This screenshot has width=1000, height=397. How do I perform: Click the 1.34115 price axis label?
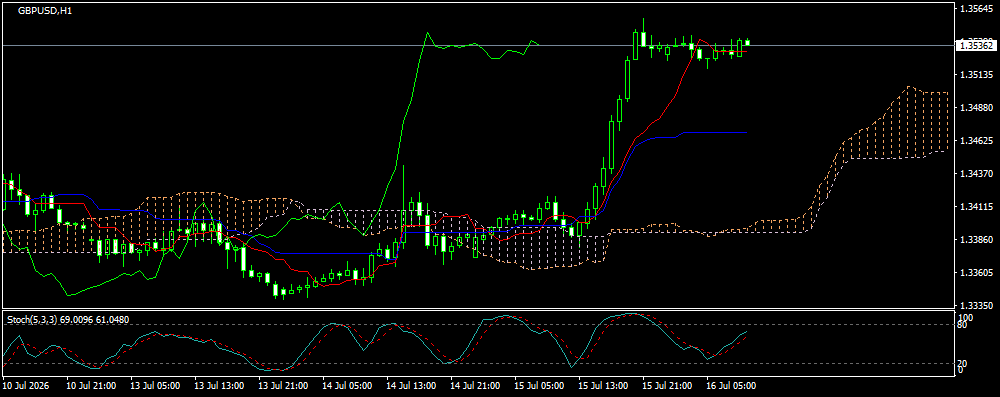pyautogui.click(x=976, y=207)
